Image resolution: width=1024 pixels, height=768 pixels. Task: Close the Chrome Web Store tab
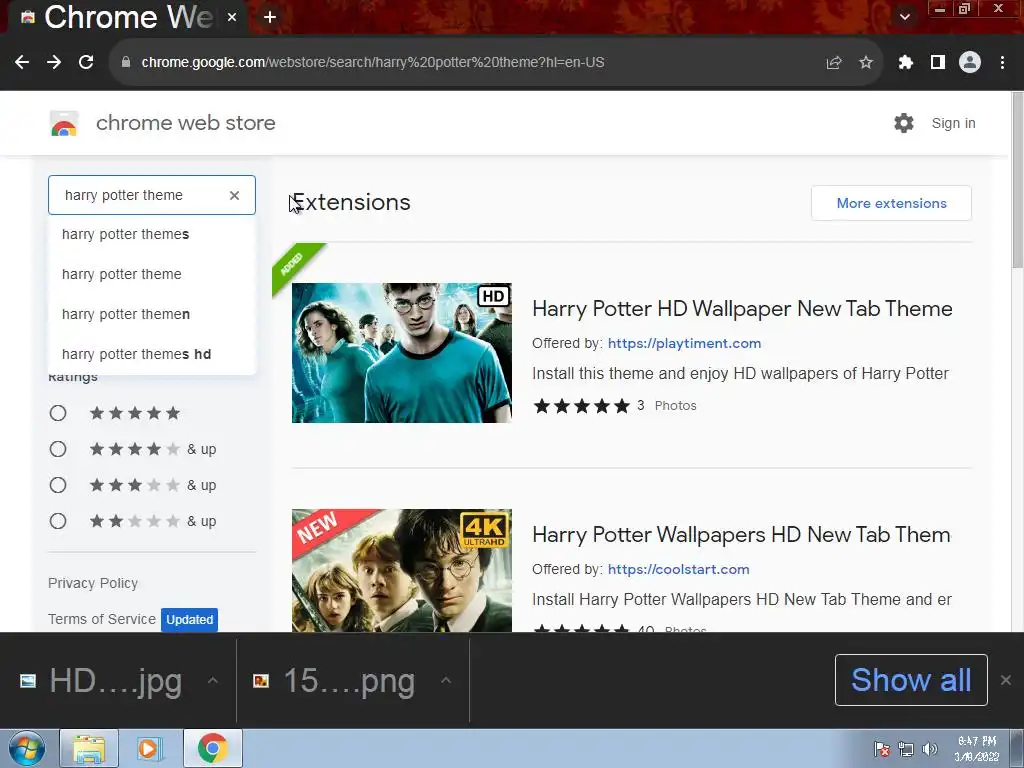pos(232,18)
